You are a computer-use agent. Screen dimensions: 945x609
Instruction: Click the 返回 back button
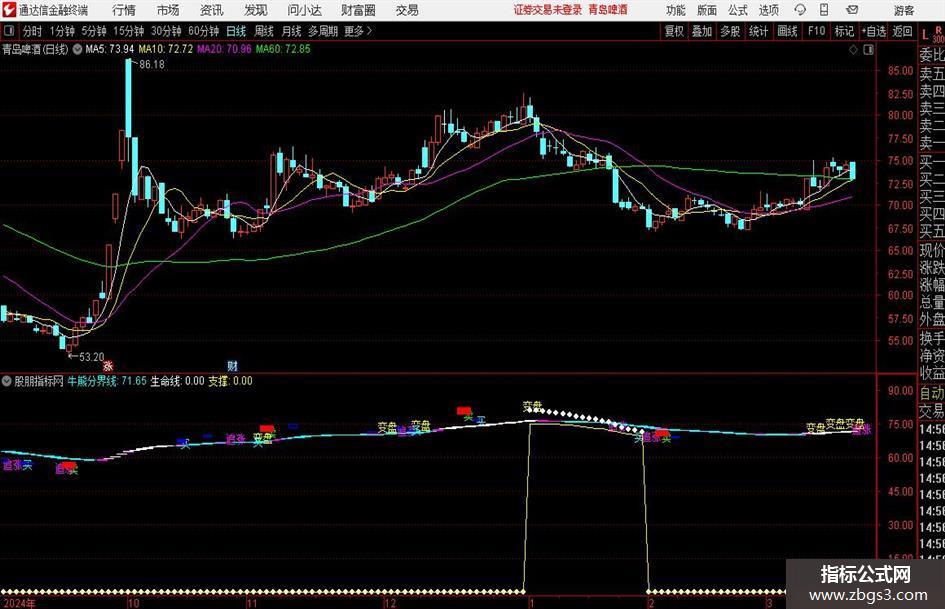(902, 31)
